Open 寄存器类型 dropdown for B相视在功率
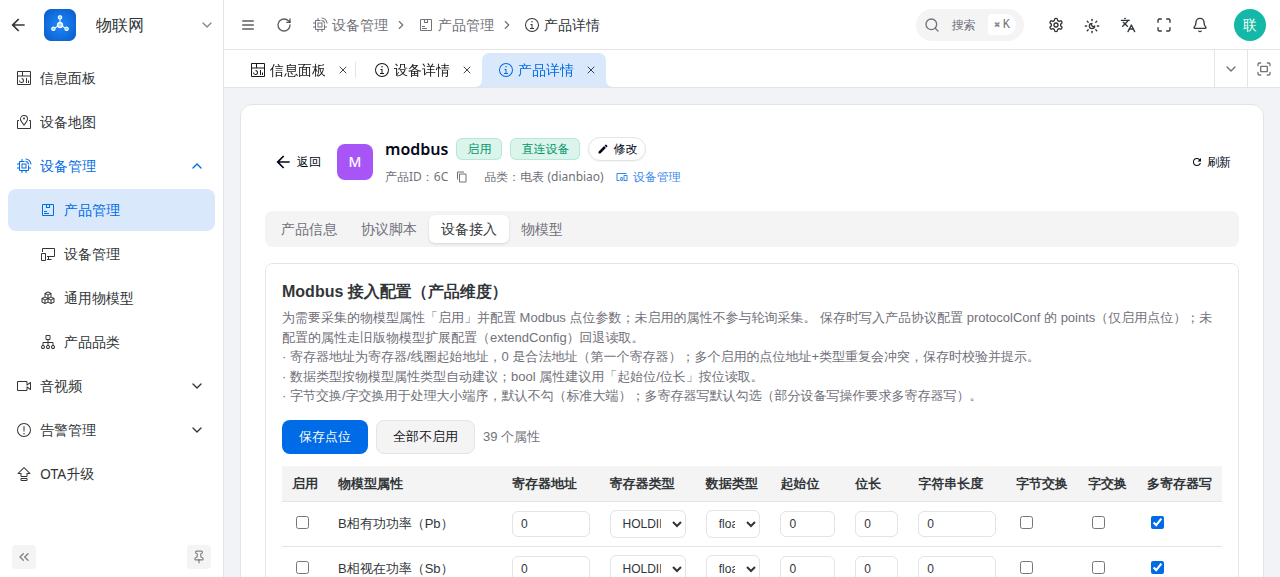This screenshot has height=577, width=1280. pos(648,566)
